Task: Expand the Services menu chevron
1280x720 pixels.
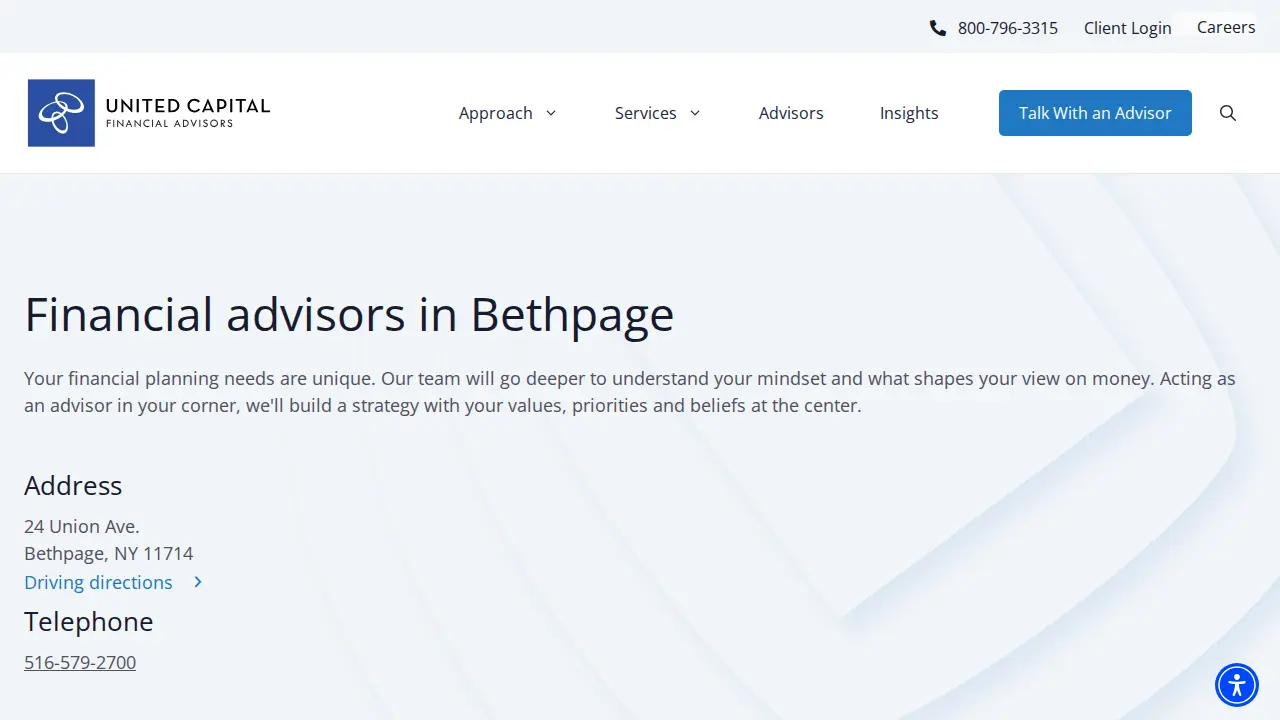Action: point(695,113)
